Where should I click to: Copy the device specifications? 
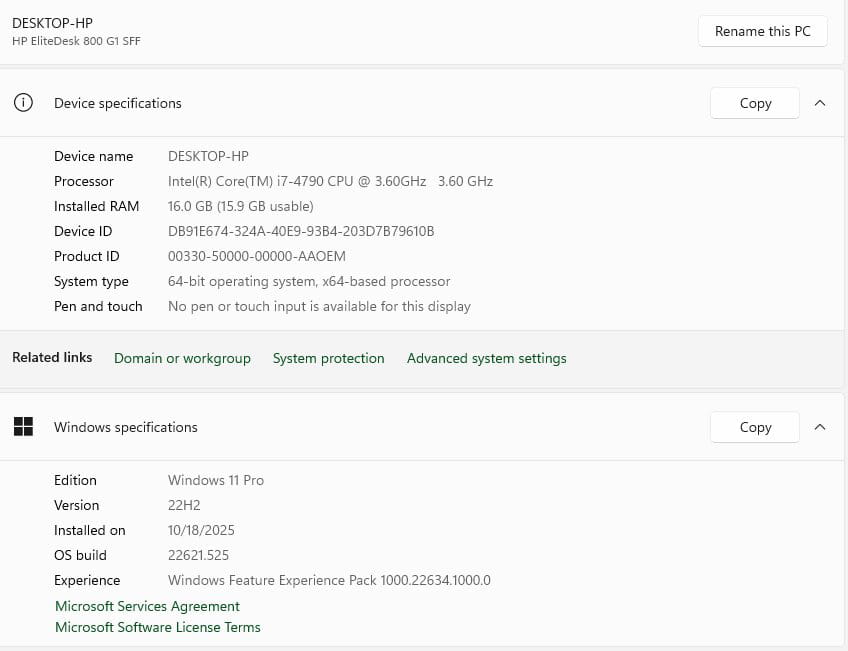pos(755,103)
